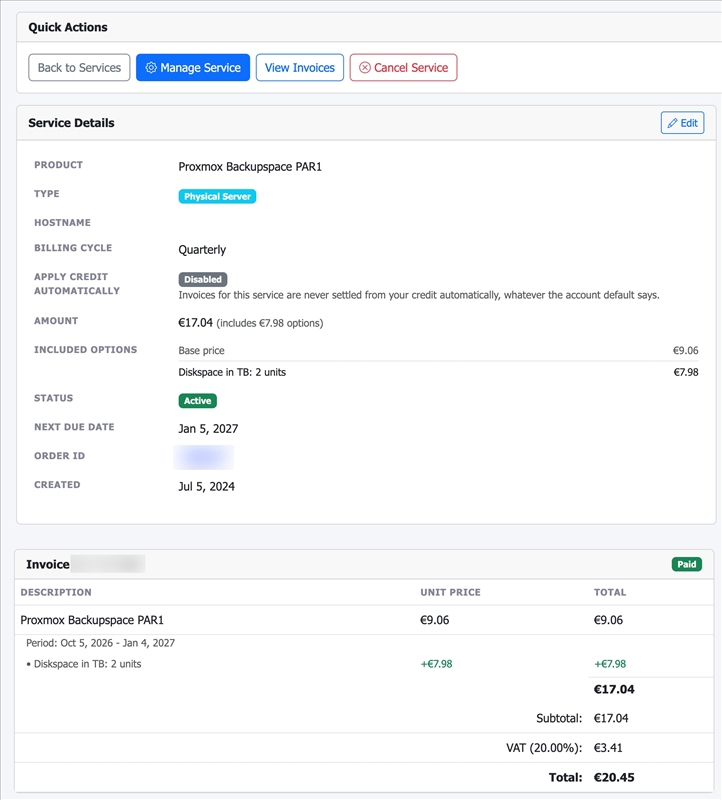Click the gear icon in Manage Service
Image resolution: width=722 pixels, height=800 pixels.
(151, 67)
